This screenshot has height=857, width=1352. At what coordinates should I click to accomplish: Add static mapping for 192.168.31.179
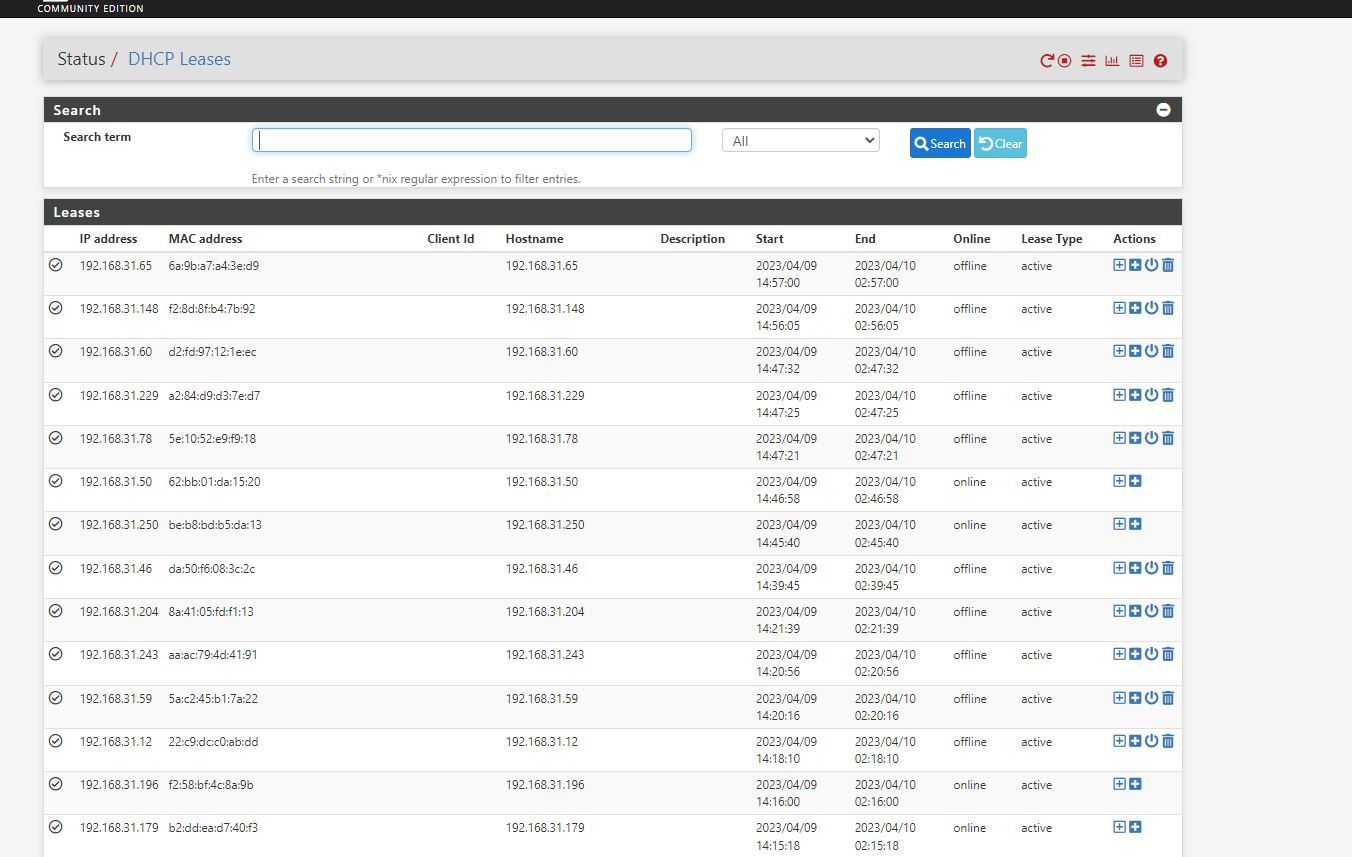pyautogui.click(x=1119, y=827)
